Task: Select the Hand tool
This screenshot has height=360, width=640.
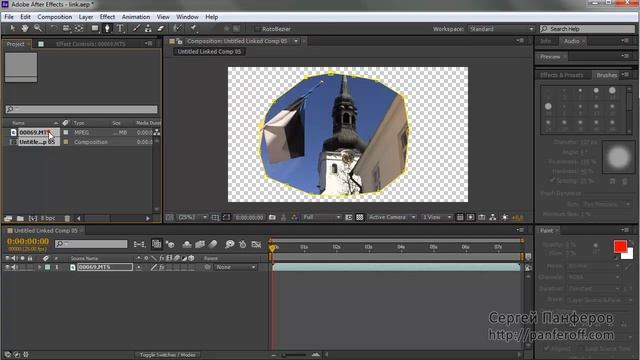Action: (25, 28)
